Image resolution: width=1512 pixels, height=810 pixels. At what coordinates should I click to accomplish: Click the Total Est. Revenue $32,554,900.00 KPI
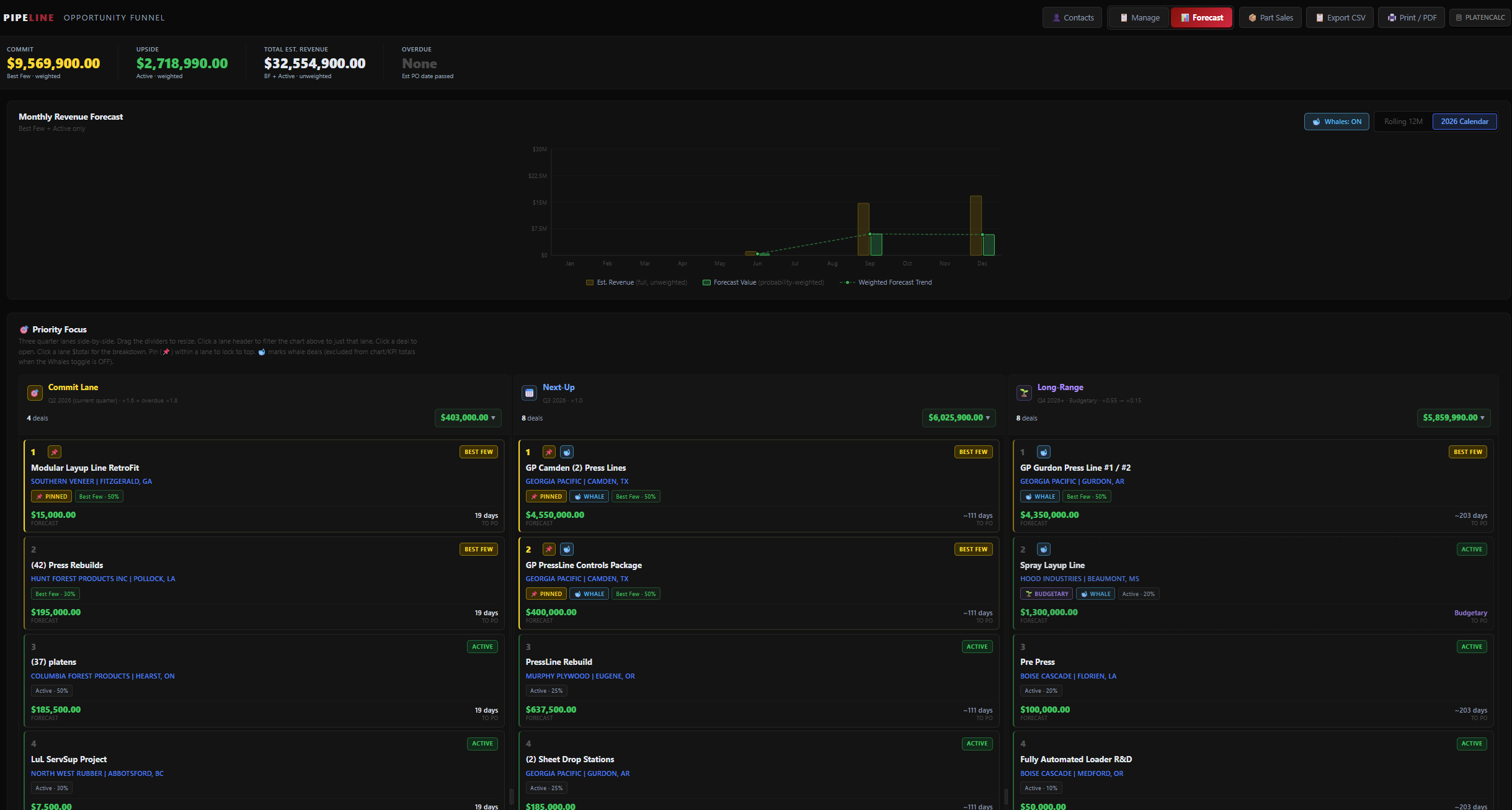coord(314,63)
